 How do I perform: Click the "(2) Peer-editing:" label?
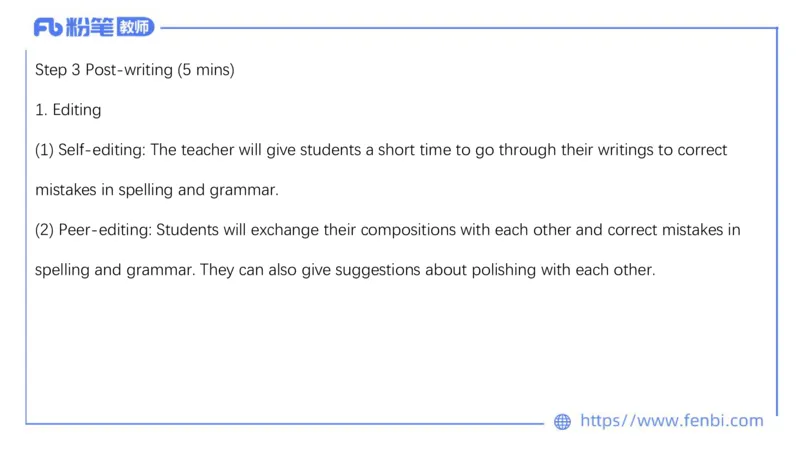pyautogui.click(x=93, y=230)
